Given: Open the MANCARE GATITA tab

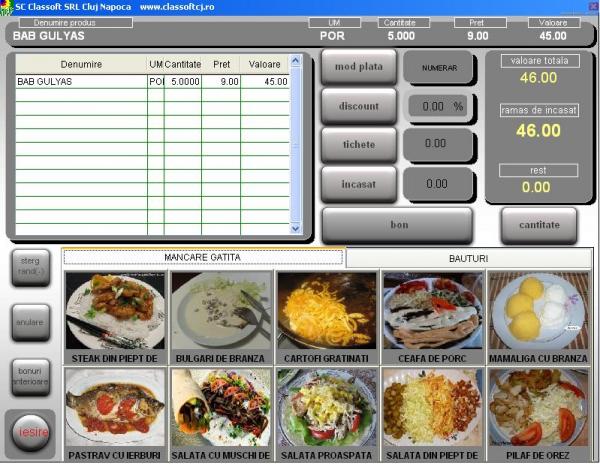Looking at the screenshot, I should pos(203,258).
